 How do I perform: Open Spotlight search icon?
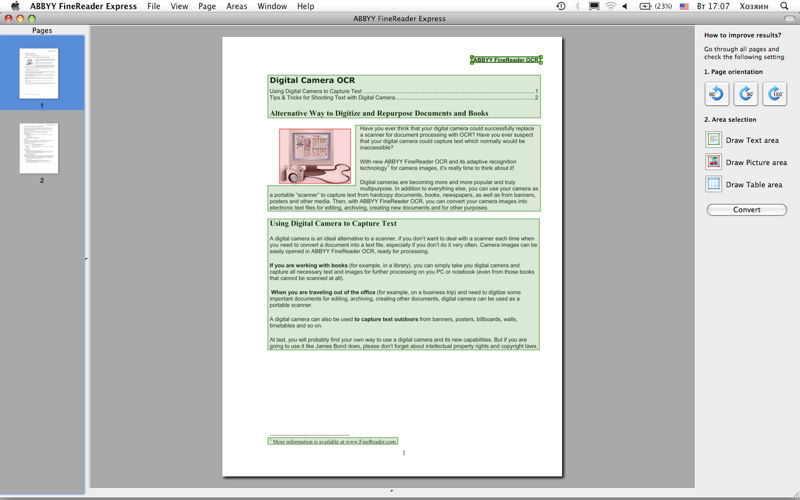pyautogui.click(x=784, y=6)
